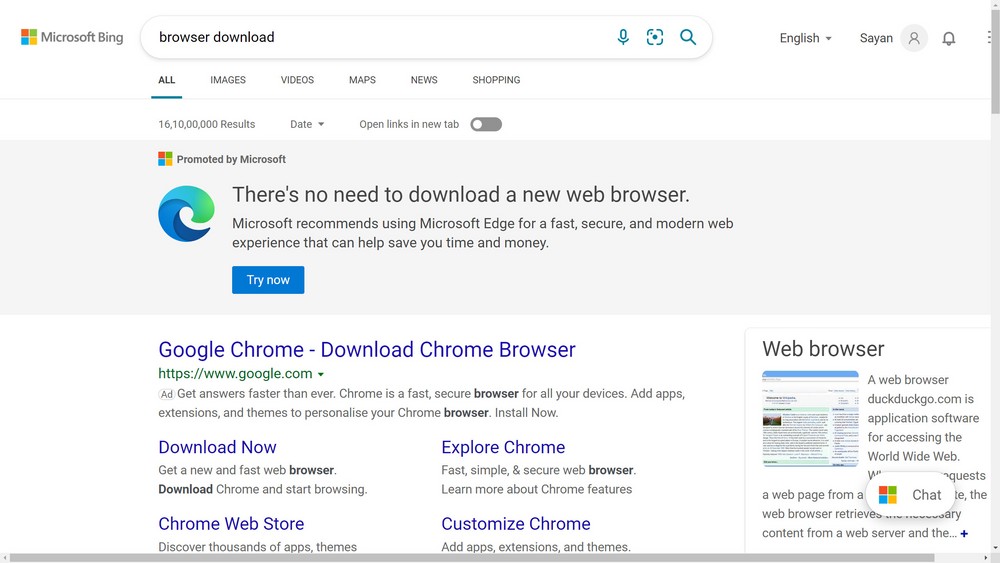
Task: Expand web browser description plus icon
Action: pos(964,534)
